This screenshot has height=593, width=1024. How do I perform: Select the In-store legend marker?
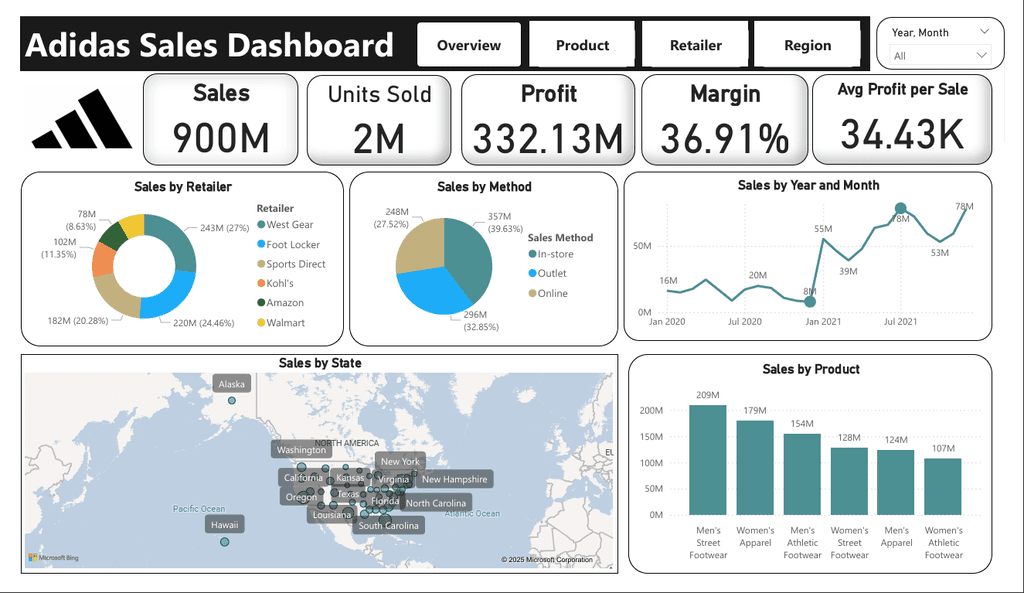532,254
